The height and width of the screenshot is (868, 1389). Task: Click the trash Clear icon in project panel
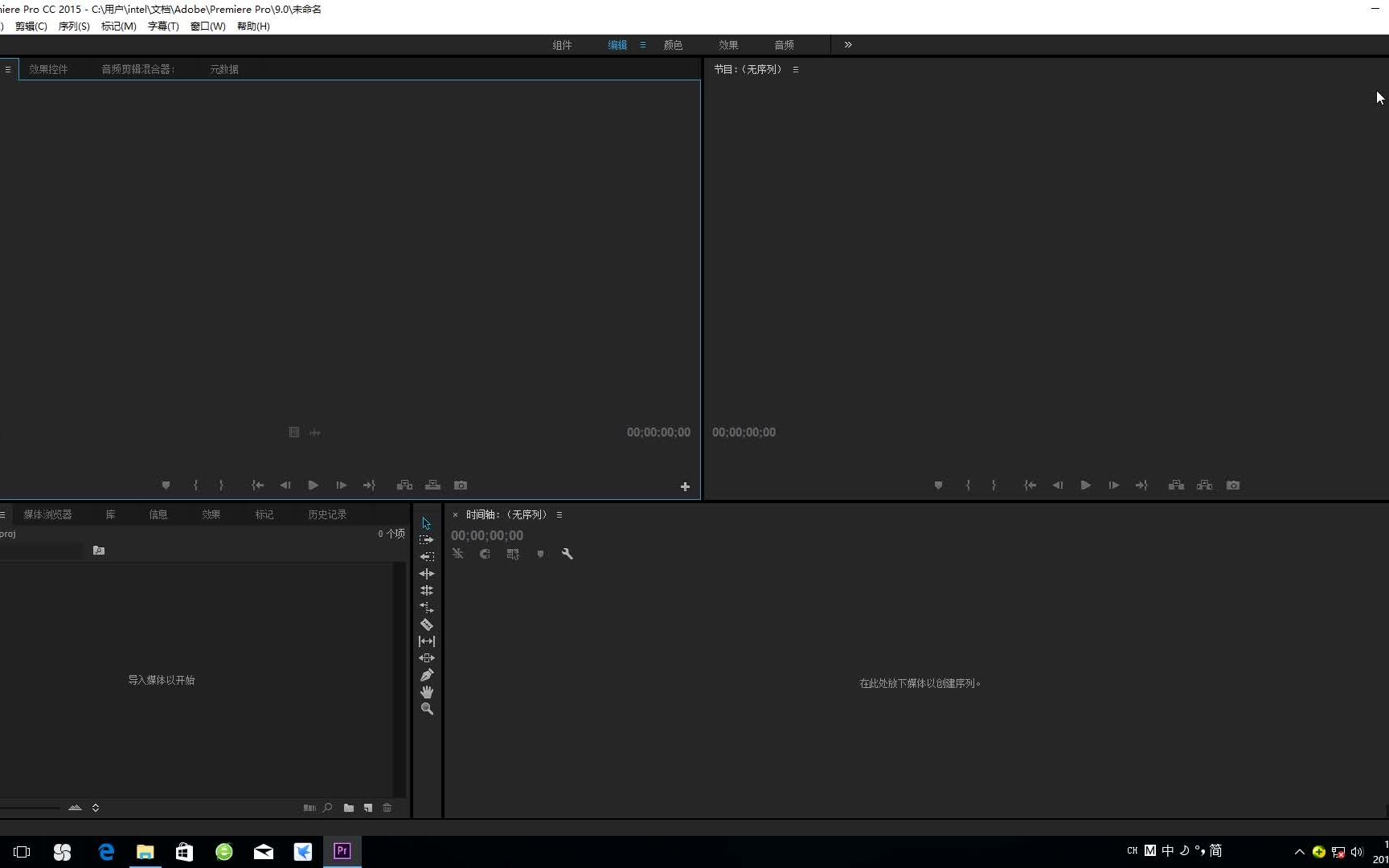coord(387,808)
